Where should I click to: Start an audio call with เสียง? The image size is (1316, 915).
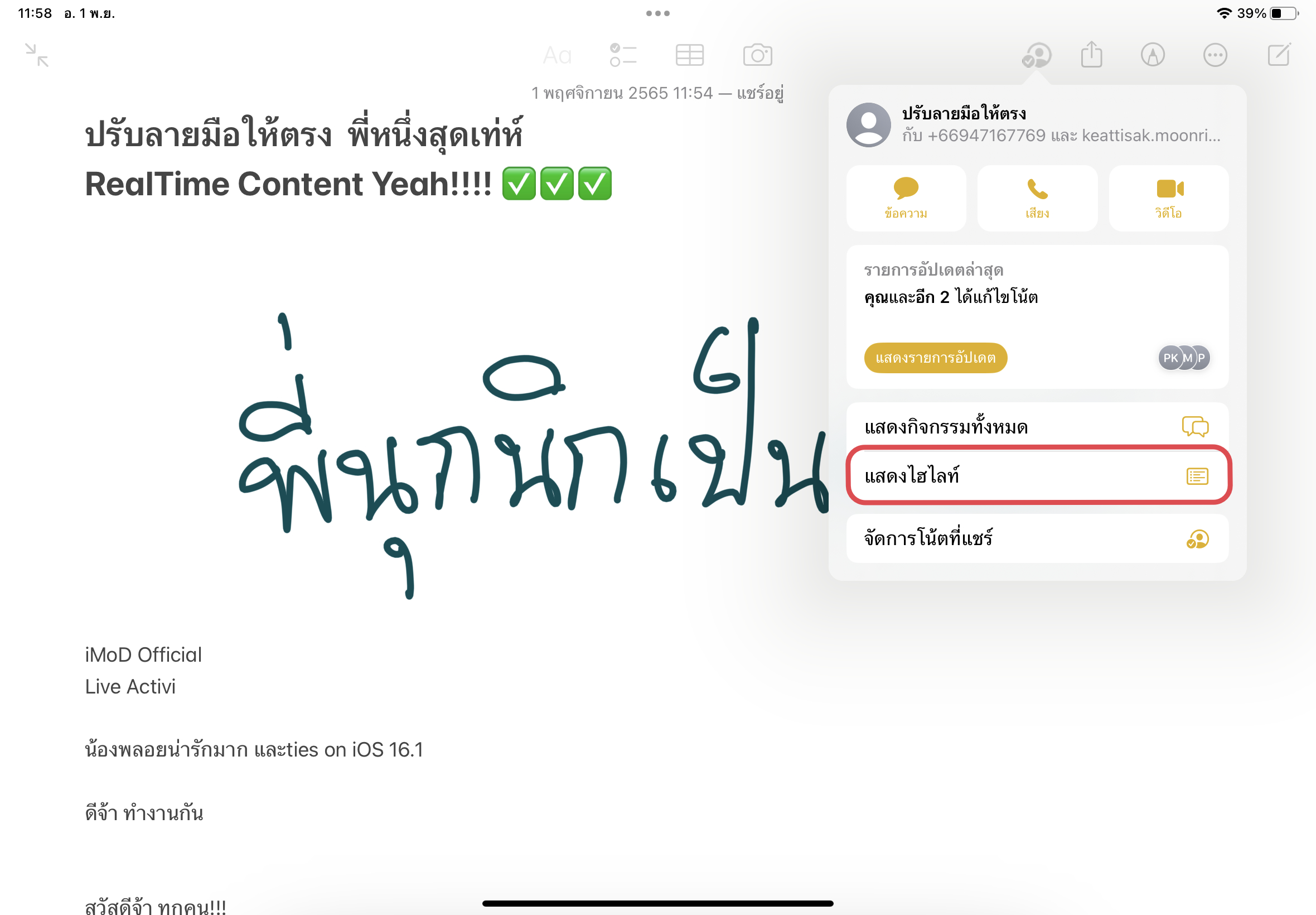click(x=1037, y=199)
